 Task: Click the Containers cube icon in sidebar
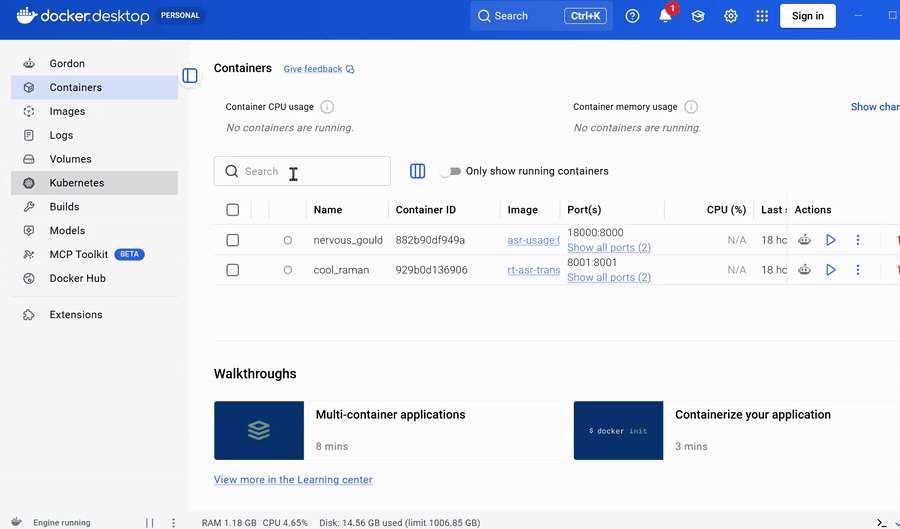tap(29, 87)
